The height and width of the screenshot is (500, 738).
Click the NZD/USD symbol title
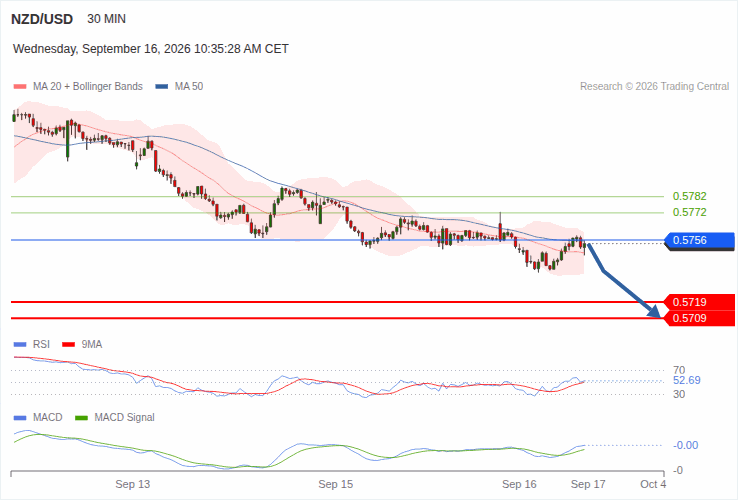42,19
